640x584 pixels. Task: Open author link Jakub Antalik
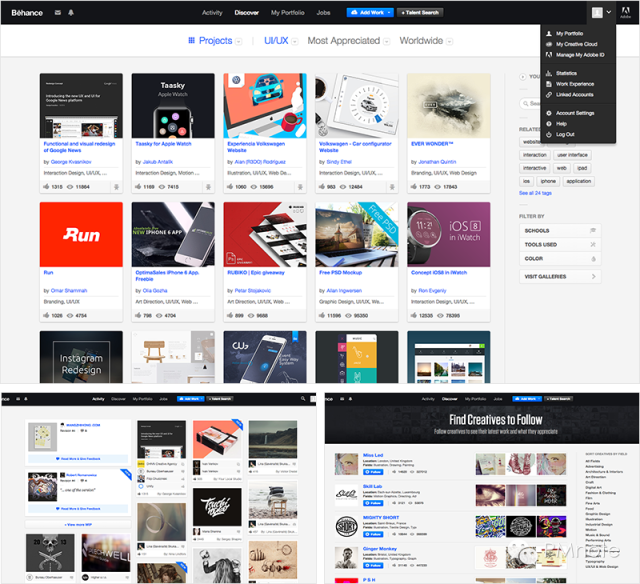click(158, 162)
